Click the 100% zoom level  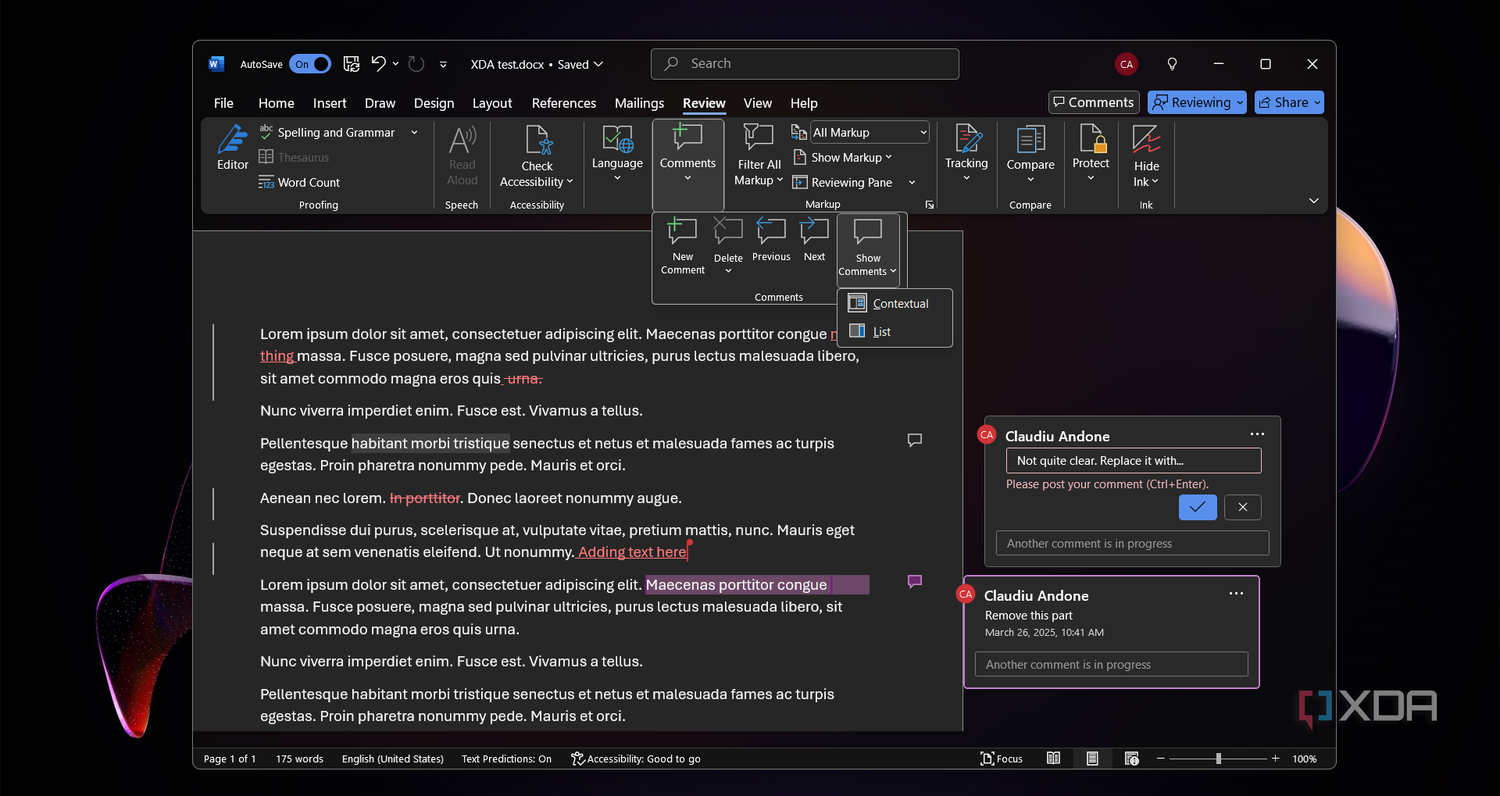(1304, 759)
